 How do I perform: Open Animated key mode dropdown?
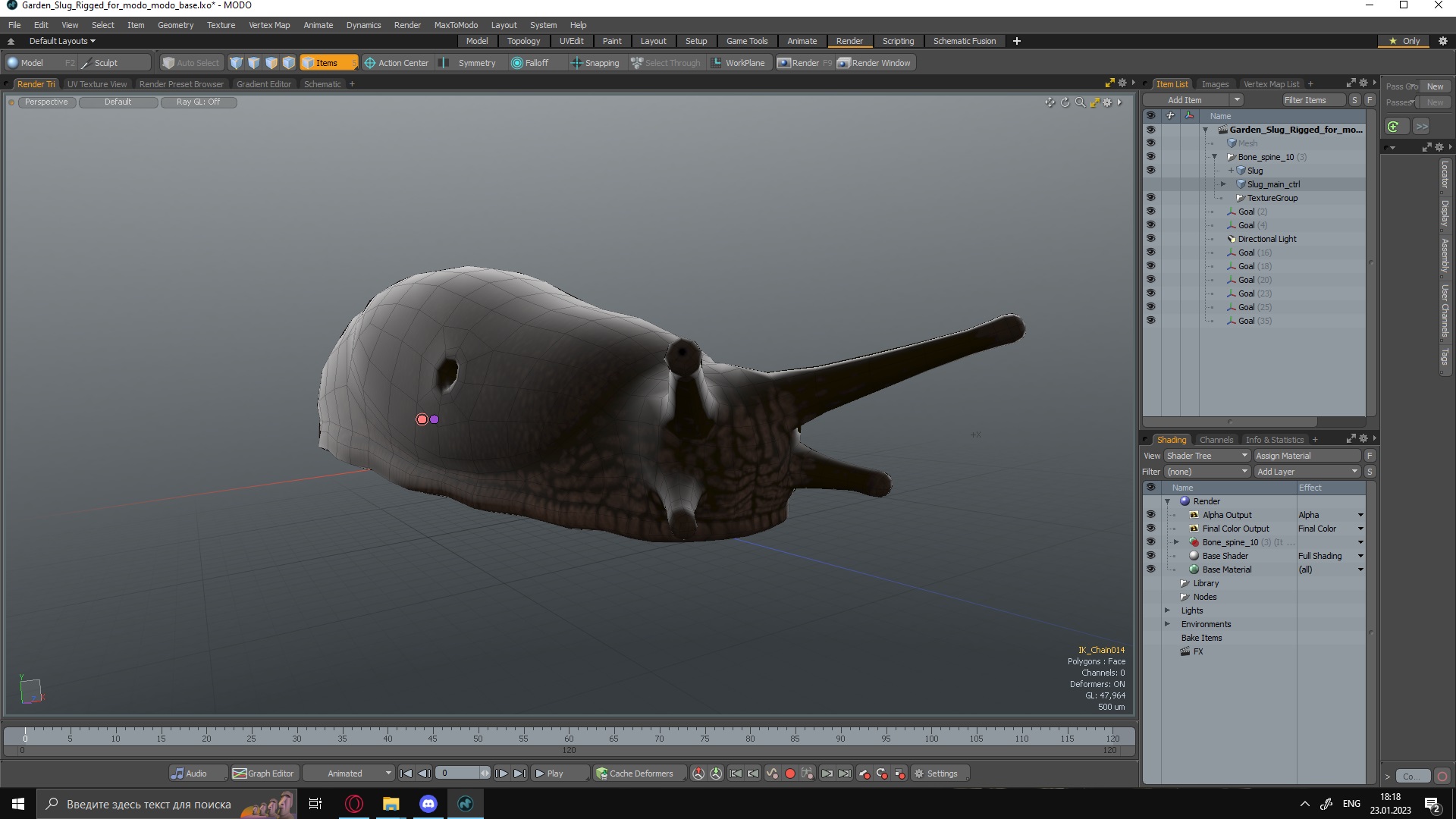tap(349, 773)
